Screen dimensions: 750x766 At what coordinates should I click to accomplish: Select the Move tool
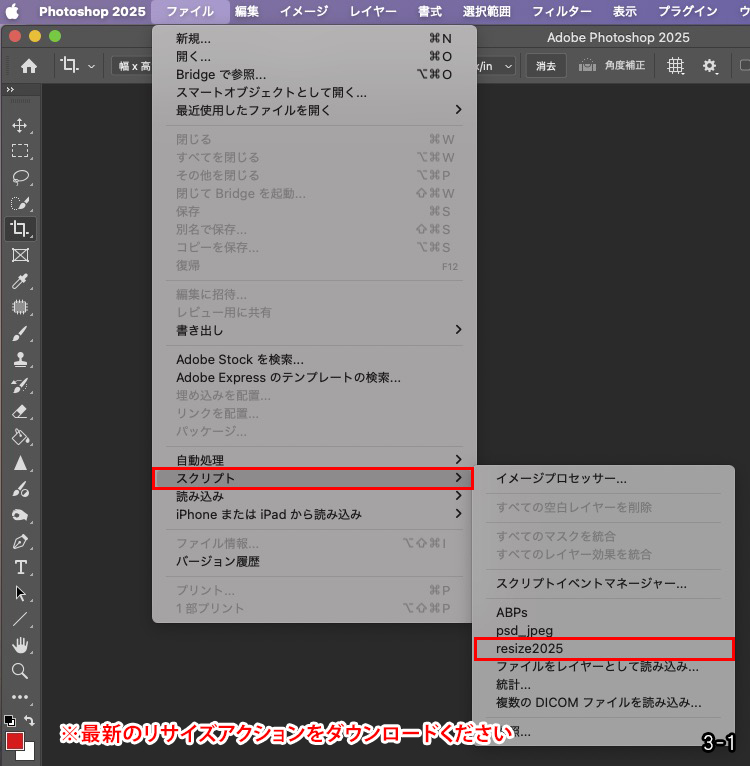20,126
